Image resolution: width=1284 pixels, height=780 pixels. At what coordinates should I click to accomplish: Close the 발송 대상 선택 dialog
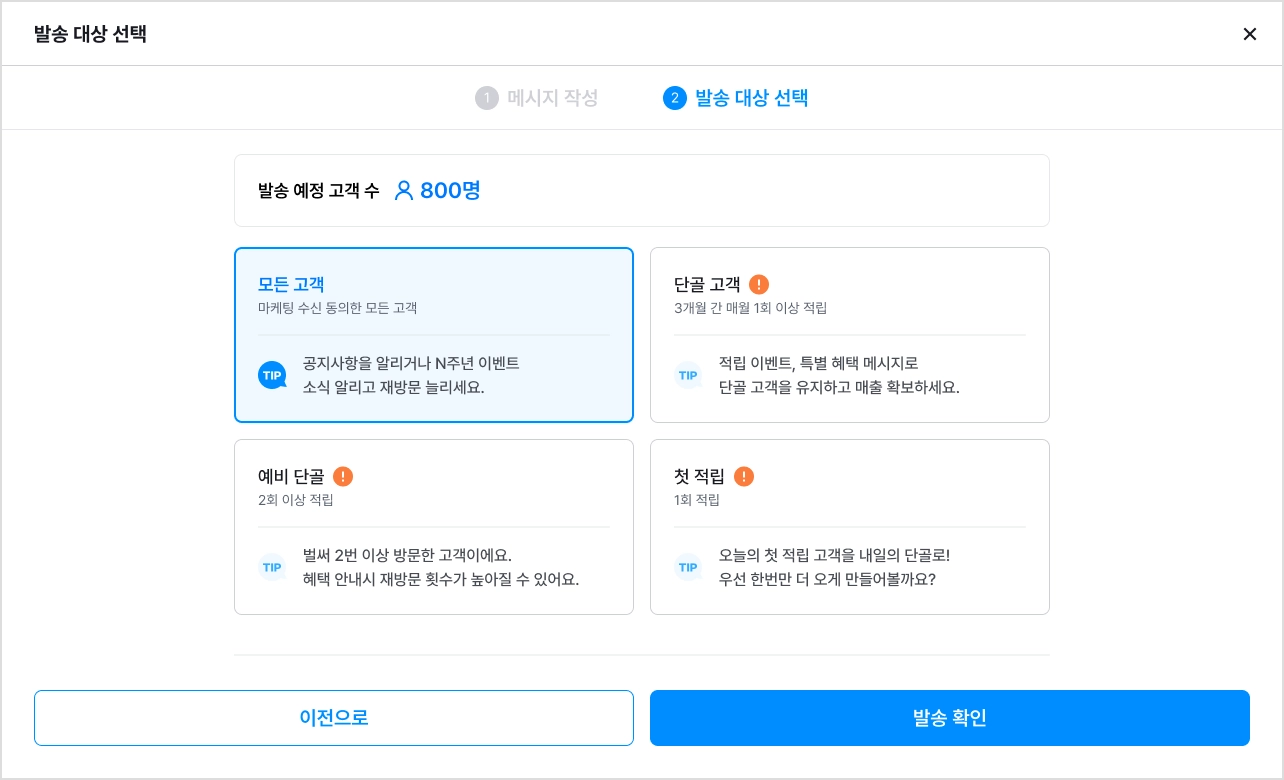[x=1250, y=34]
